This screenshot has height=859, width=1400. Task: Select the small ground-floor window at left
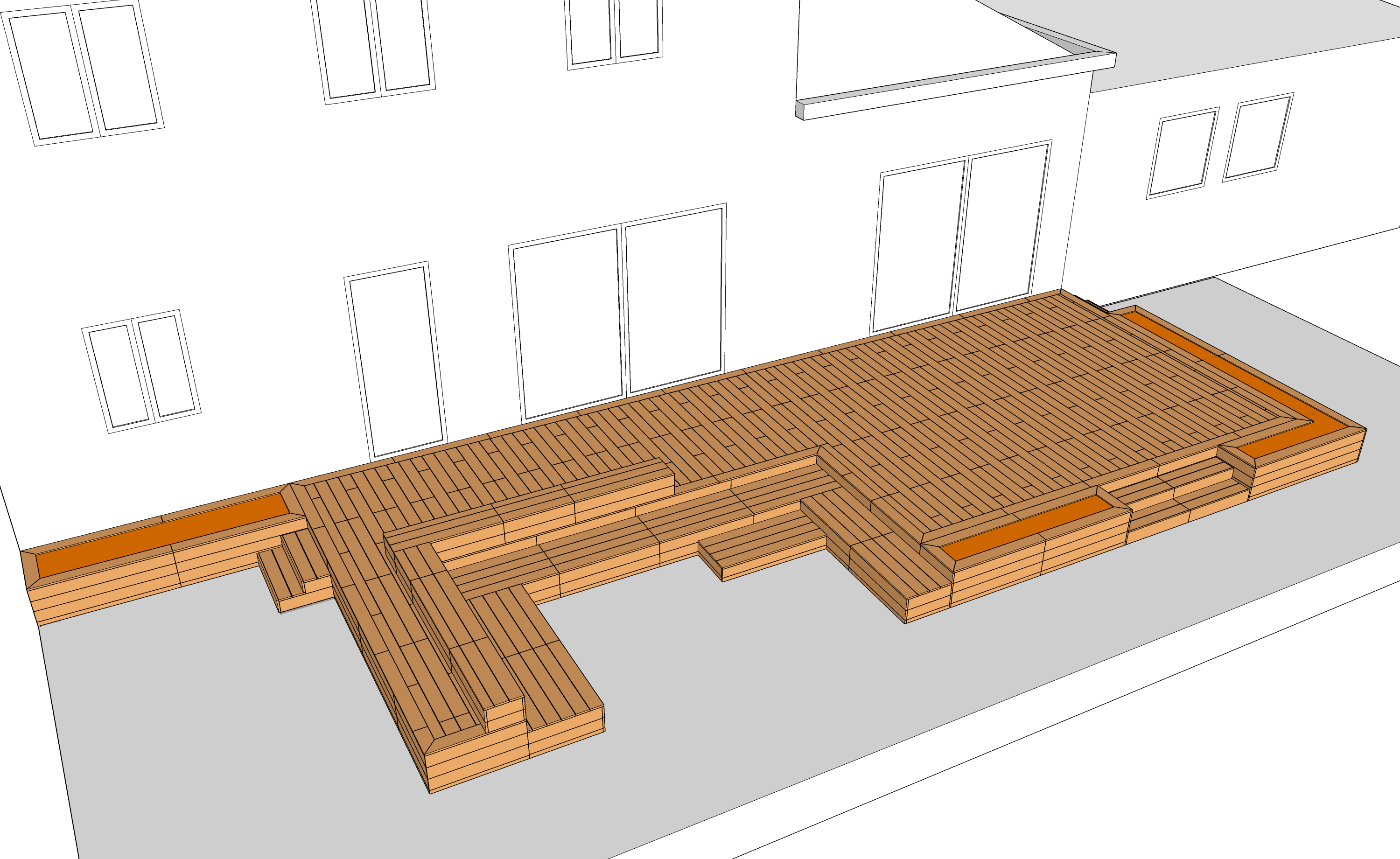[141, 371]
